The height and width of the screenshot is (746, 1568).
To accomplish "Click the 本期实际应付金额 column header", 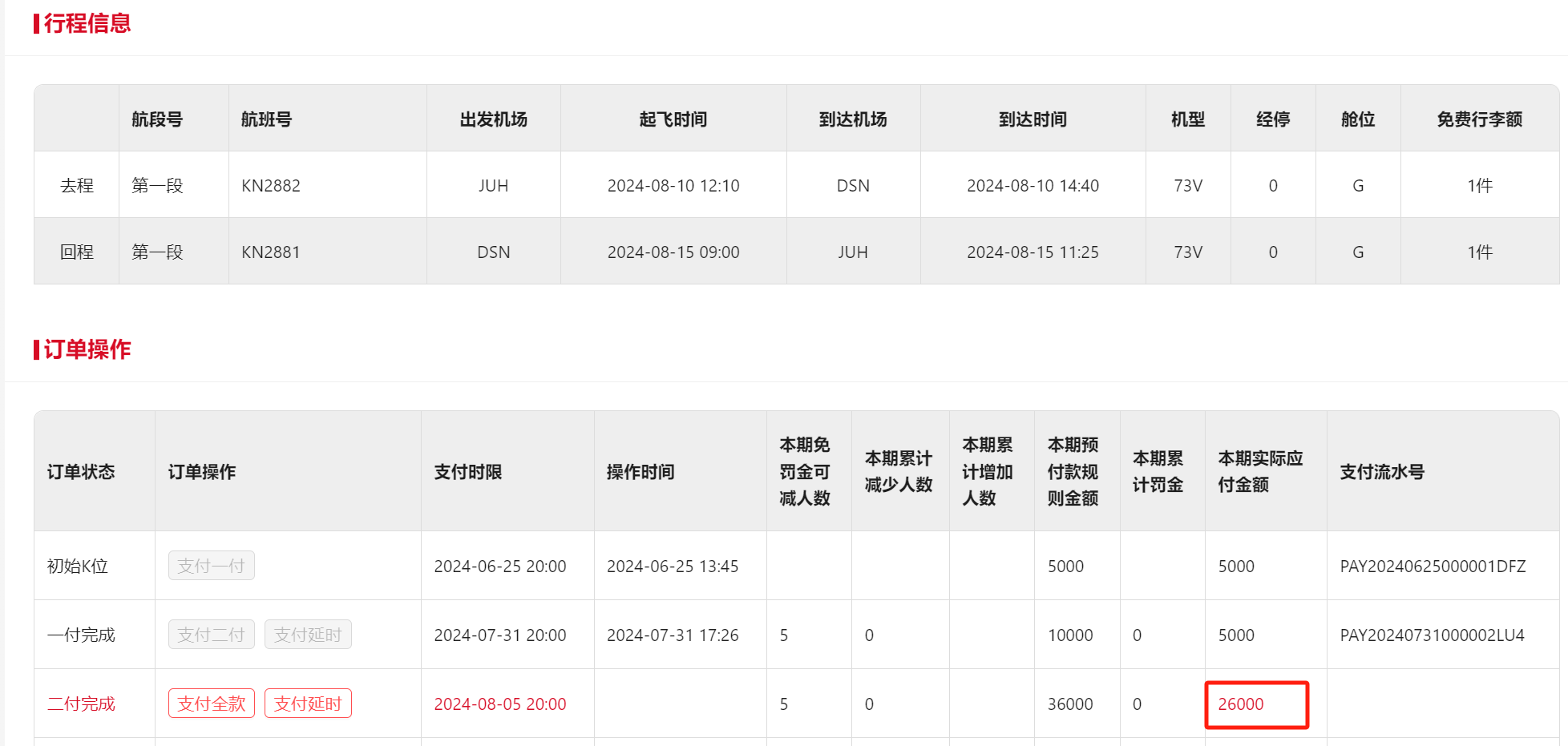I will tap(1260, 472).
